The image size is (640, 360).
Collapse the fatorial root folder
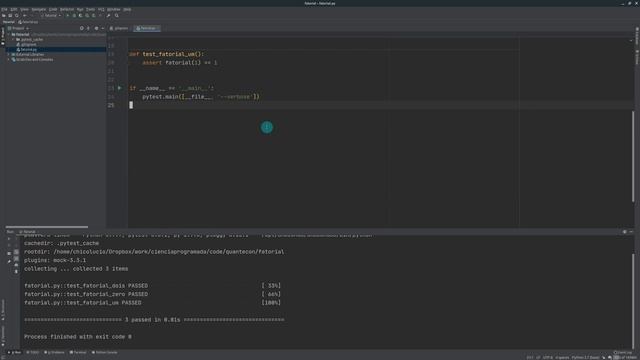[9, 35]
